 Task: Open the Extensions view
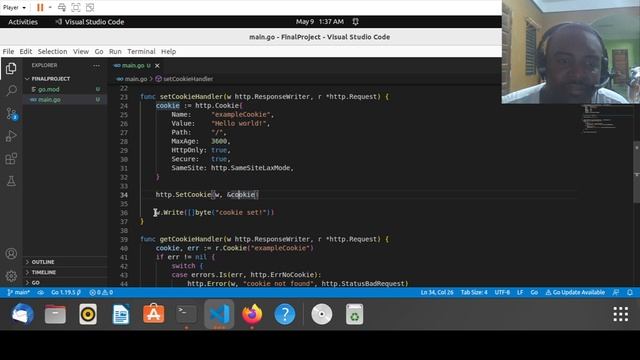tap(11, 158)
